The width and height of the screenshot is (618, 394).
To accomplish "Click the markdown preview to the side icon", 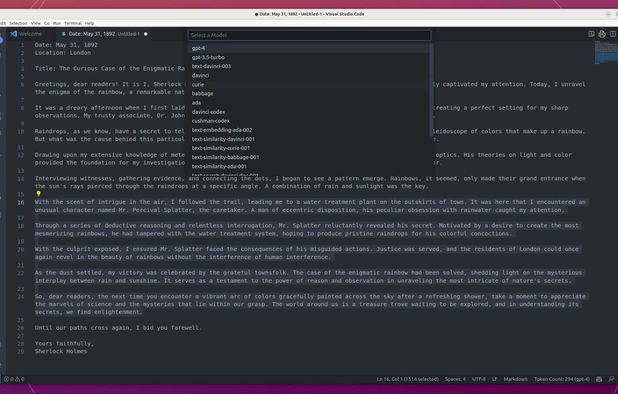I will coord(591,34).
